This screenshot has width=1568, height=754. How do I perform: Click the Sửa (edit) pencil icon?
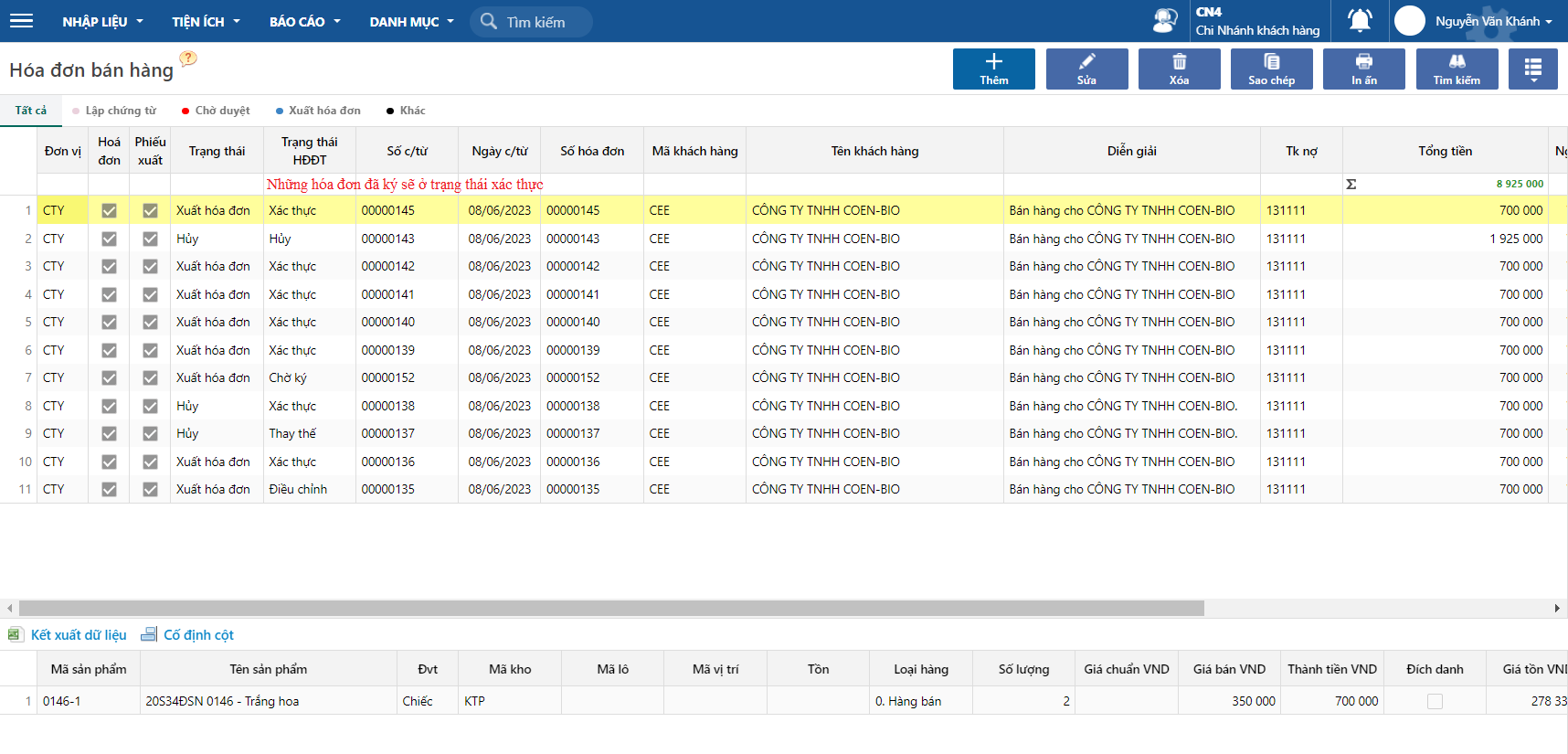pyautogui.click(x=1086, y=62)
